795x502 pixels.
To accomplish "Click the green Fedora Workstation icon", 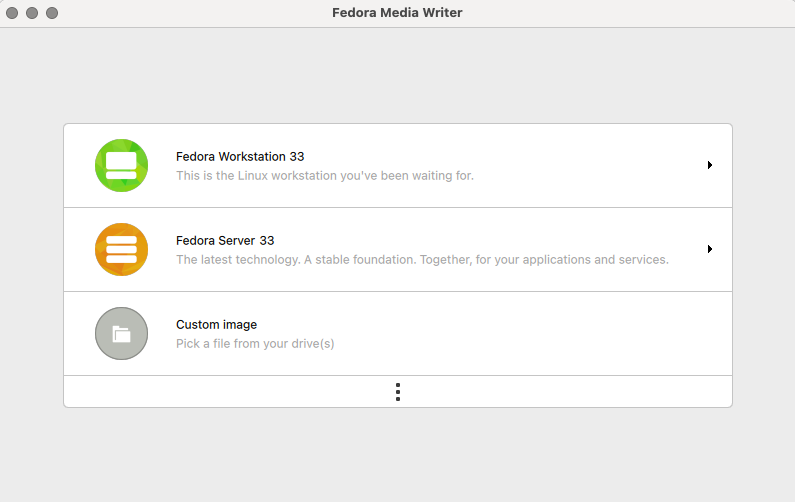I will (121, 166).
